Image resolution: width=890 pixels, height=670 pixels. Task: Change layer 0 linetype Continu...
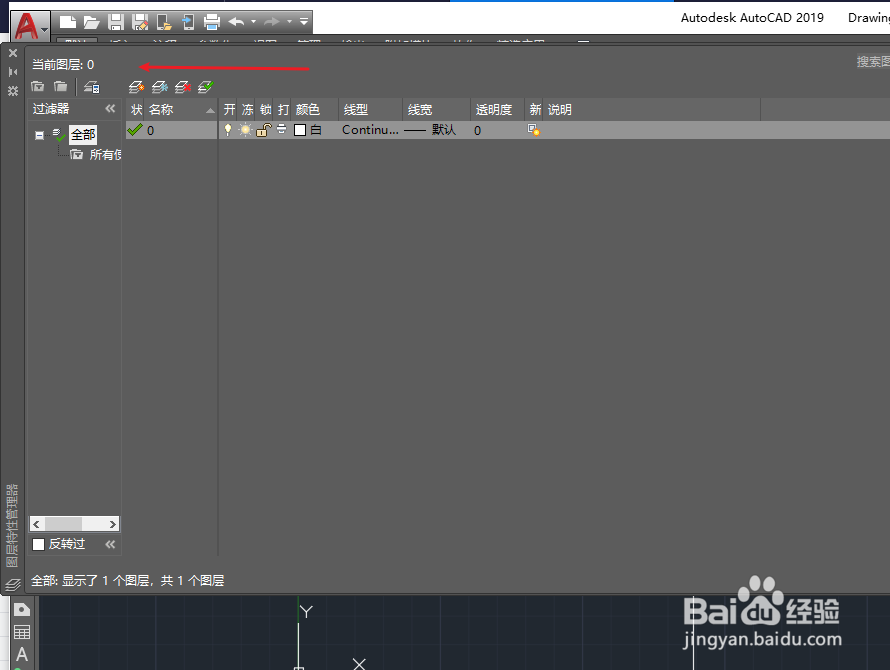tap(370, 130)
